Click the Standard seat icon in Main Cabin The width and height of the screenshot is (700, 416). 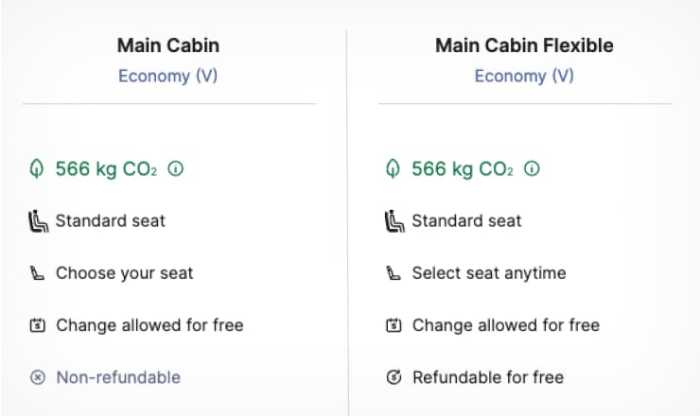(38, 221)
